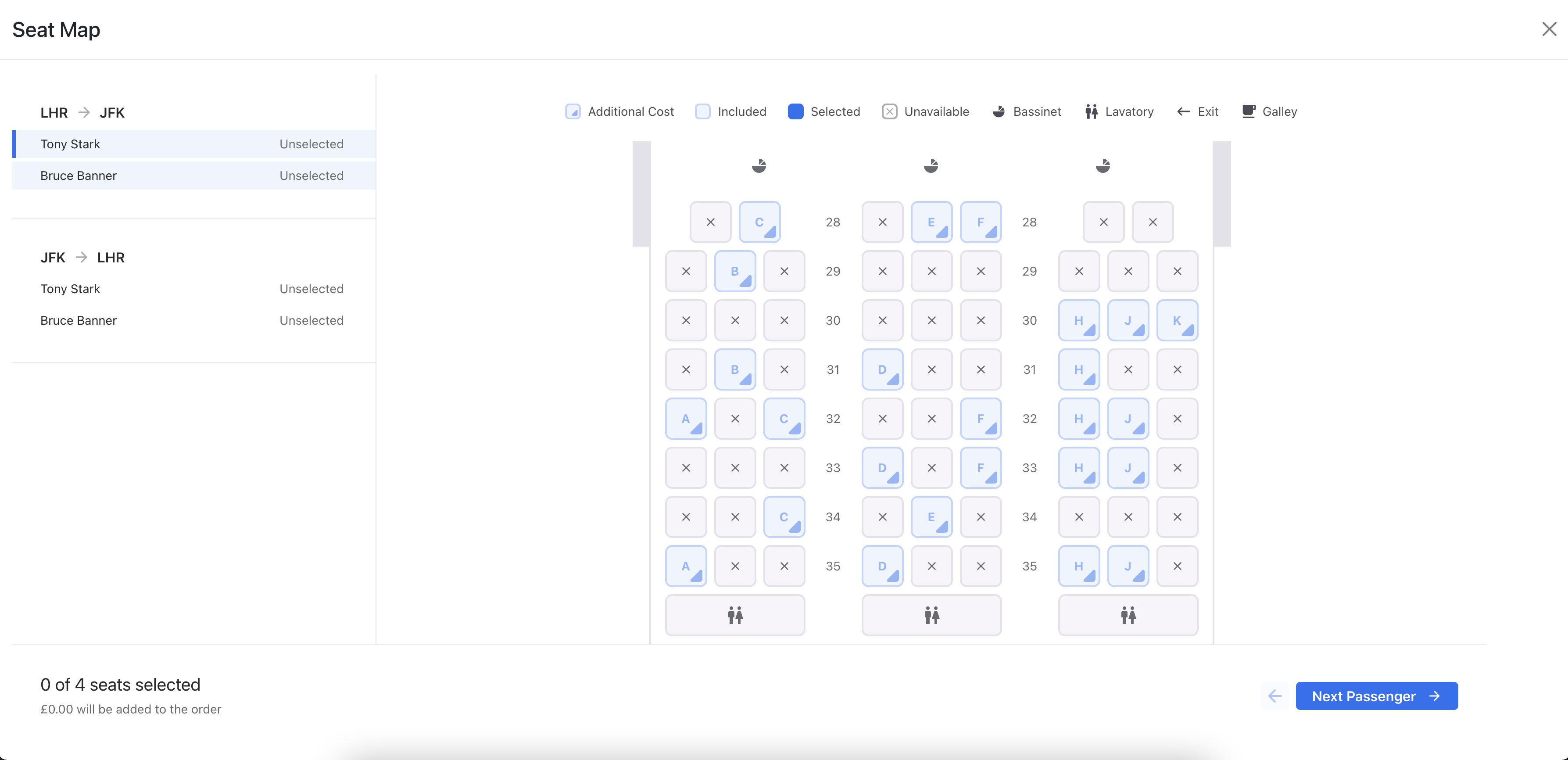
Task: Click the Next Passenger button
Action: (1376, 696)
